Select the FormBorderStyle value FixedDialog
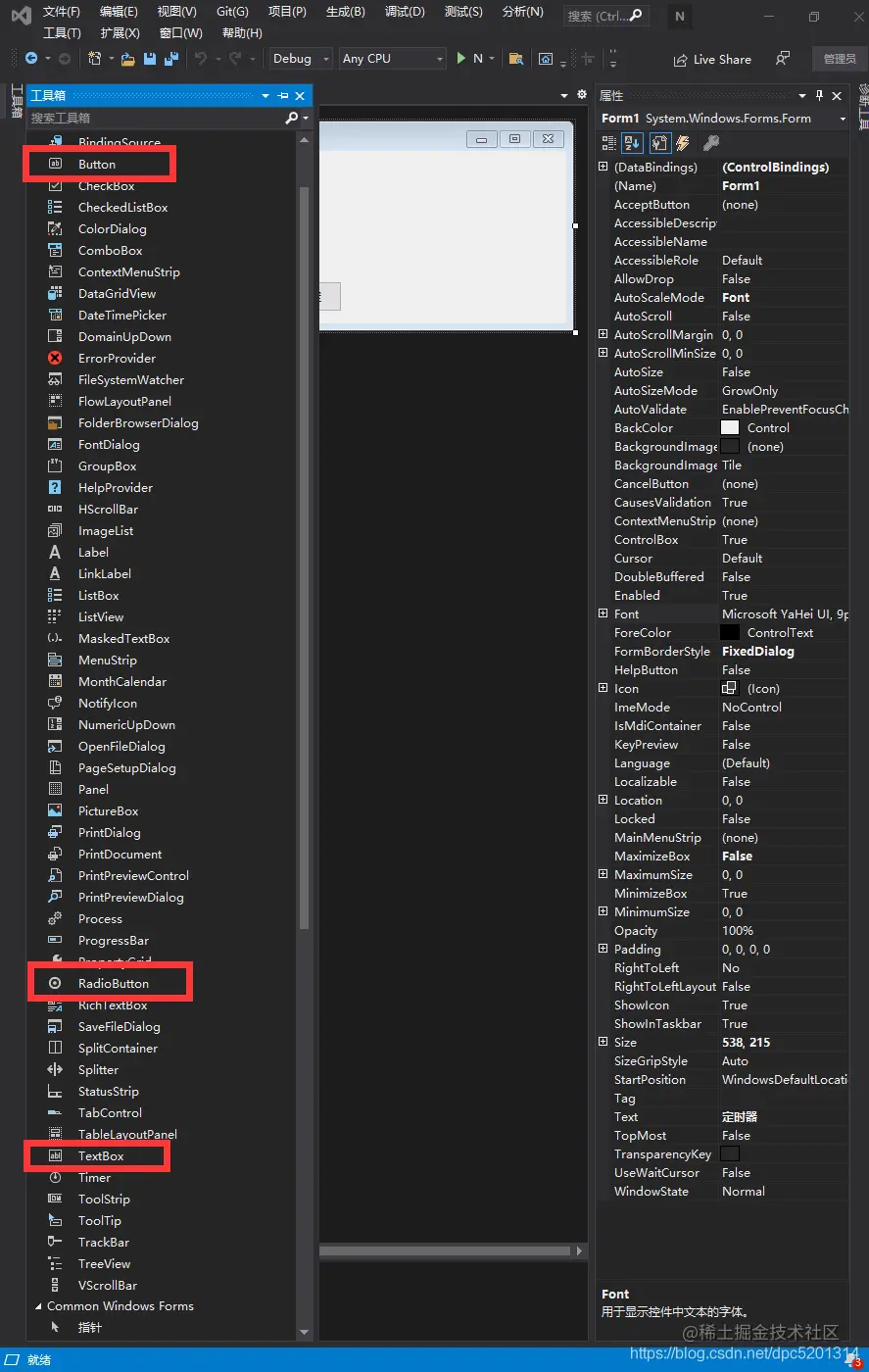This screenshot has width=869, height=1372. pyautogui.click(x=758, y=652)
